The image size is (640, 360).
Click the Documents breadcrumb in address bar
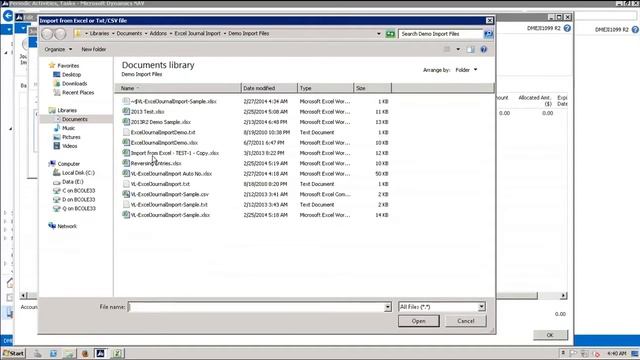pyautogui.click(x=129, y=33)
